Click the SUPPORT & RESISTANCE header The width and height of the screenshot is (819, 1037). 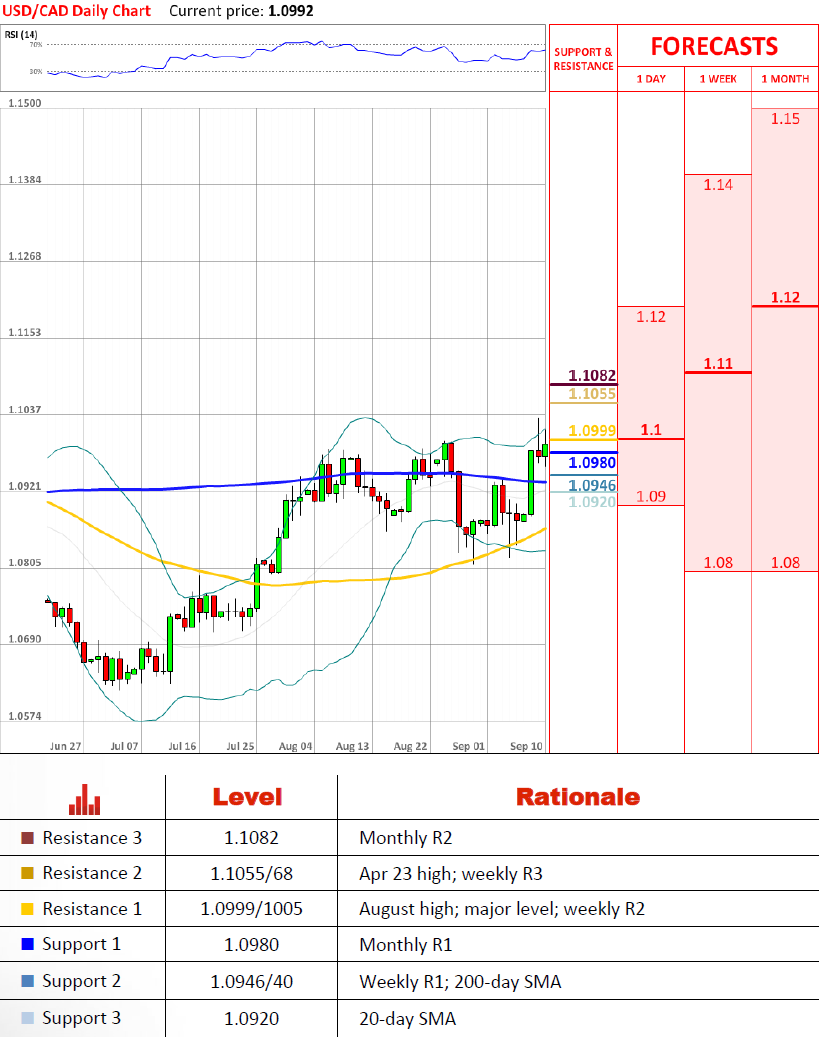click(583, 59)
